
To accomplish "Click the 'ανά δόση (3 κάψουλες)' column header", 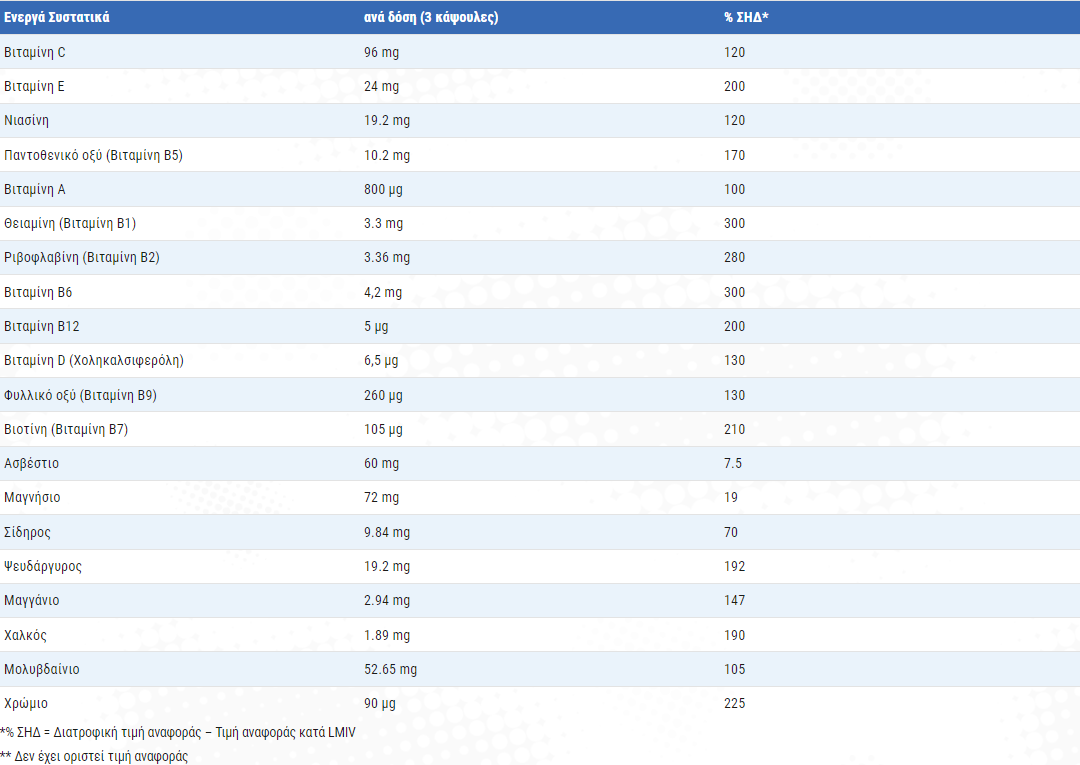I will [431, 17].
